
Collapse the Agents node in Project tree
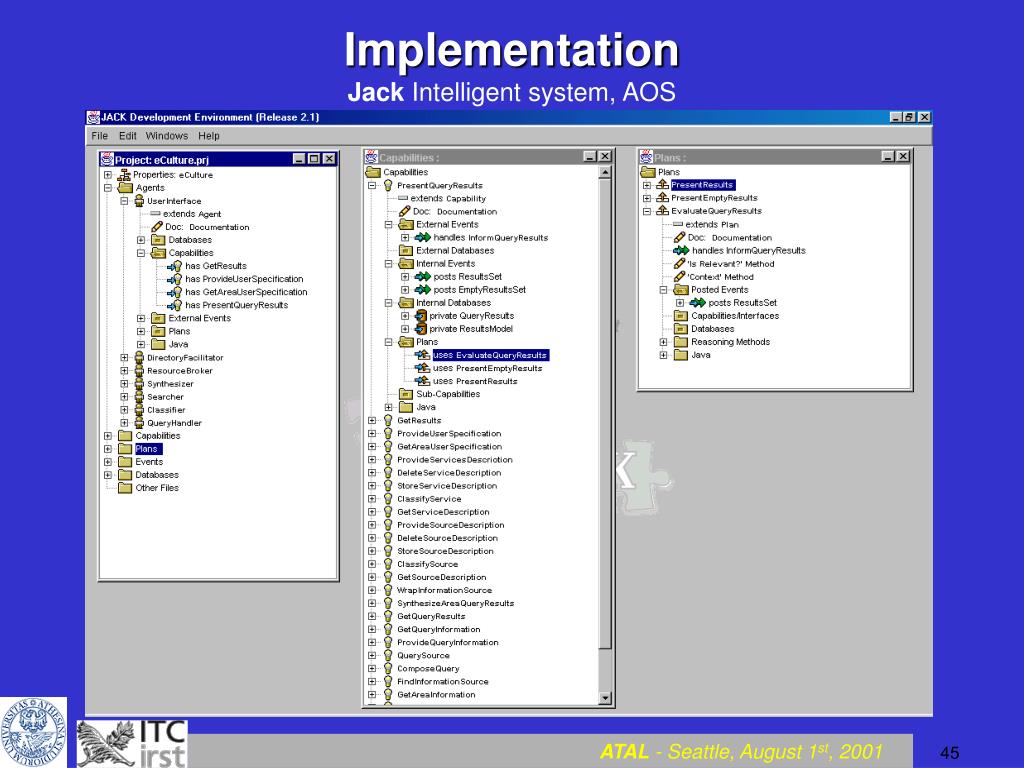108,188
